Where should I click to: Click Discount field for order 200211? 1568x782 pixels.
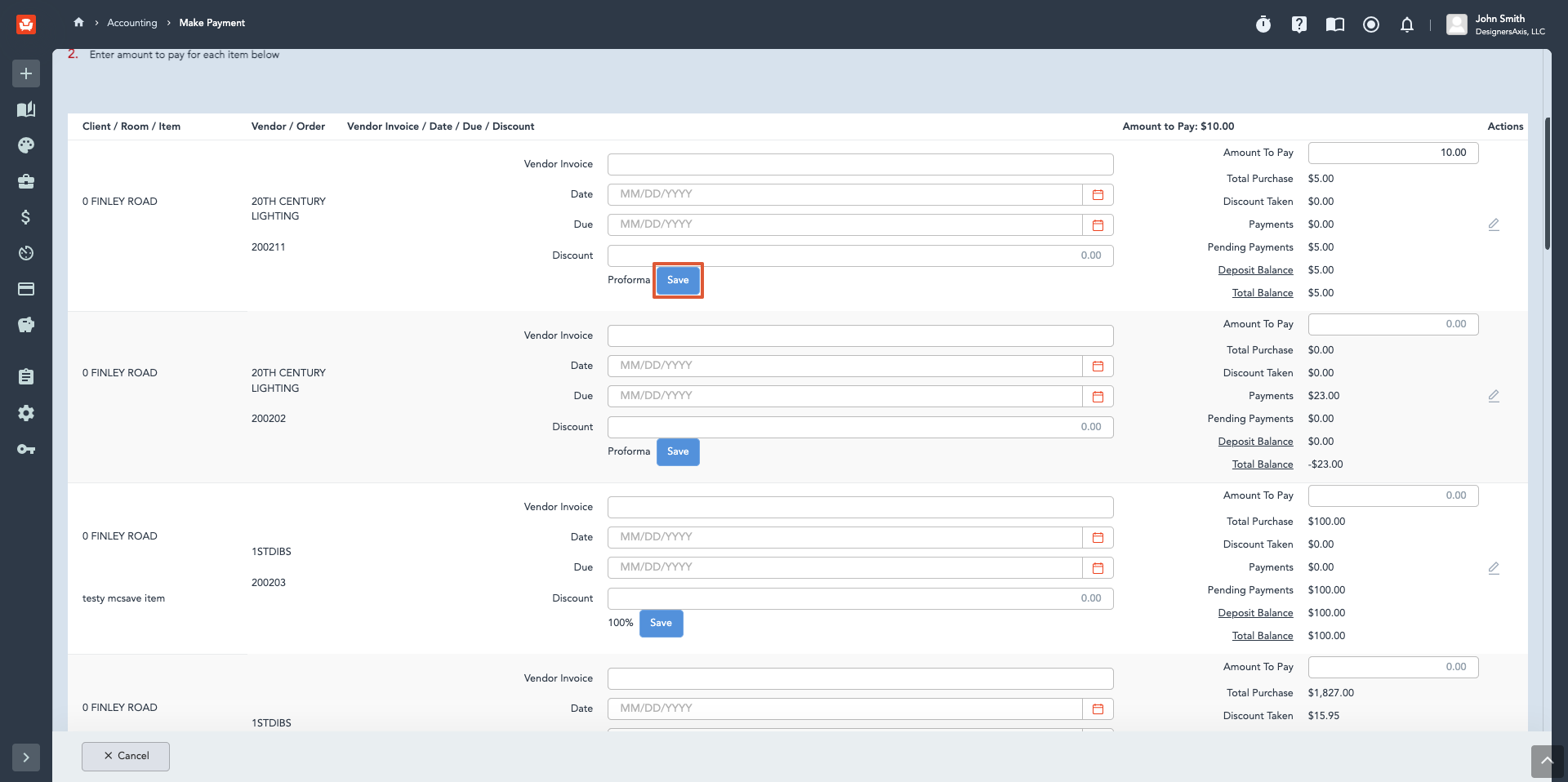(x=860, y=255)
